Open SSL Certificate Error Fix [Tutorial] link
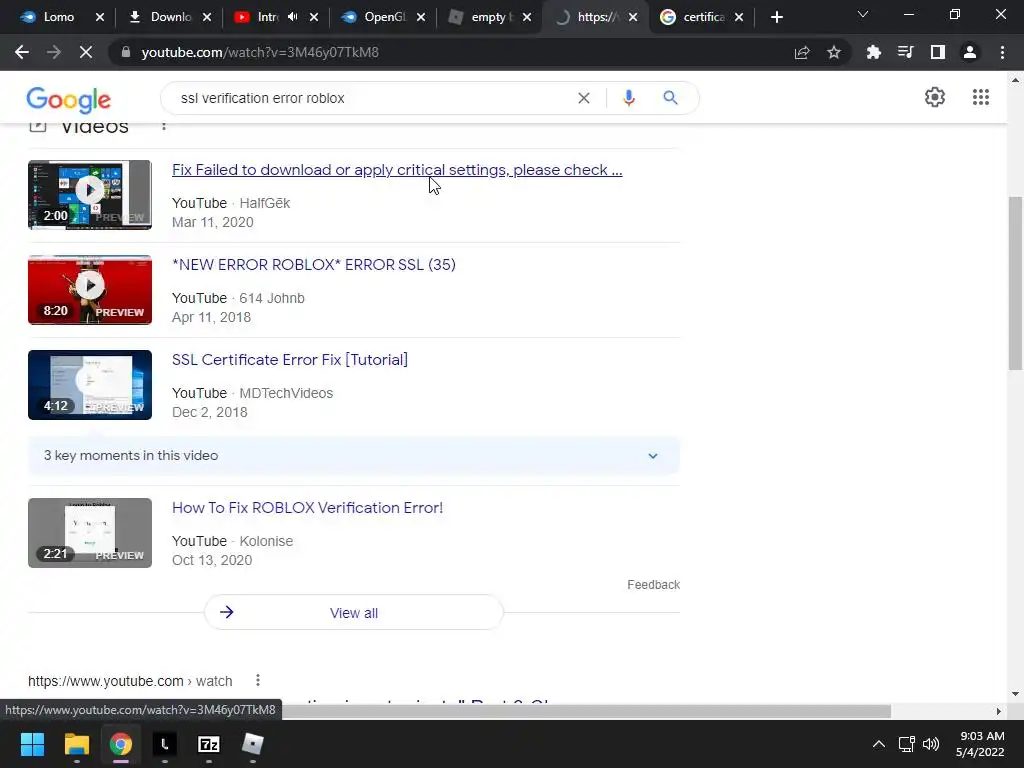This screenshot has height=768, width=1024. click(x=290, y=360)
